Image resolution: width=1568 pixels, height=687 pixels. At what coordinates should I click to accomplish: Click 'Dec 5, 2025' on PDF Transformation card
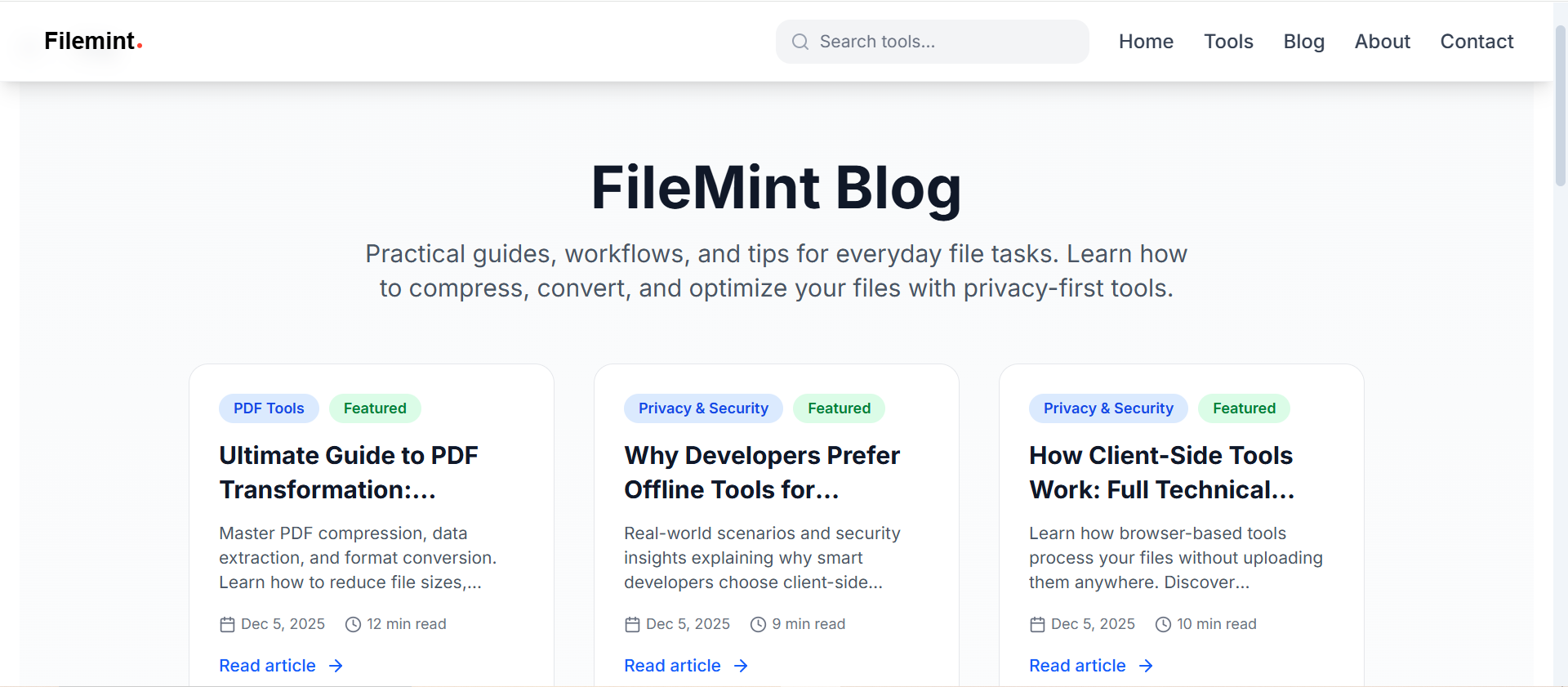(283, 624)
